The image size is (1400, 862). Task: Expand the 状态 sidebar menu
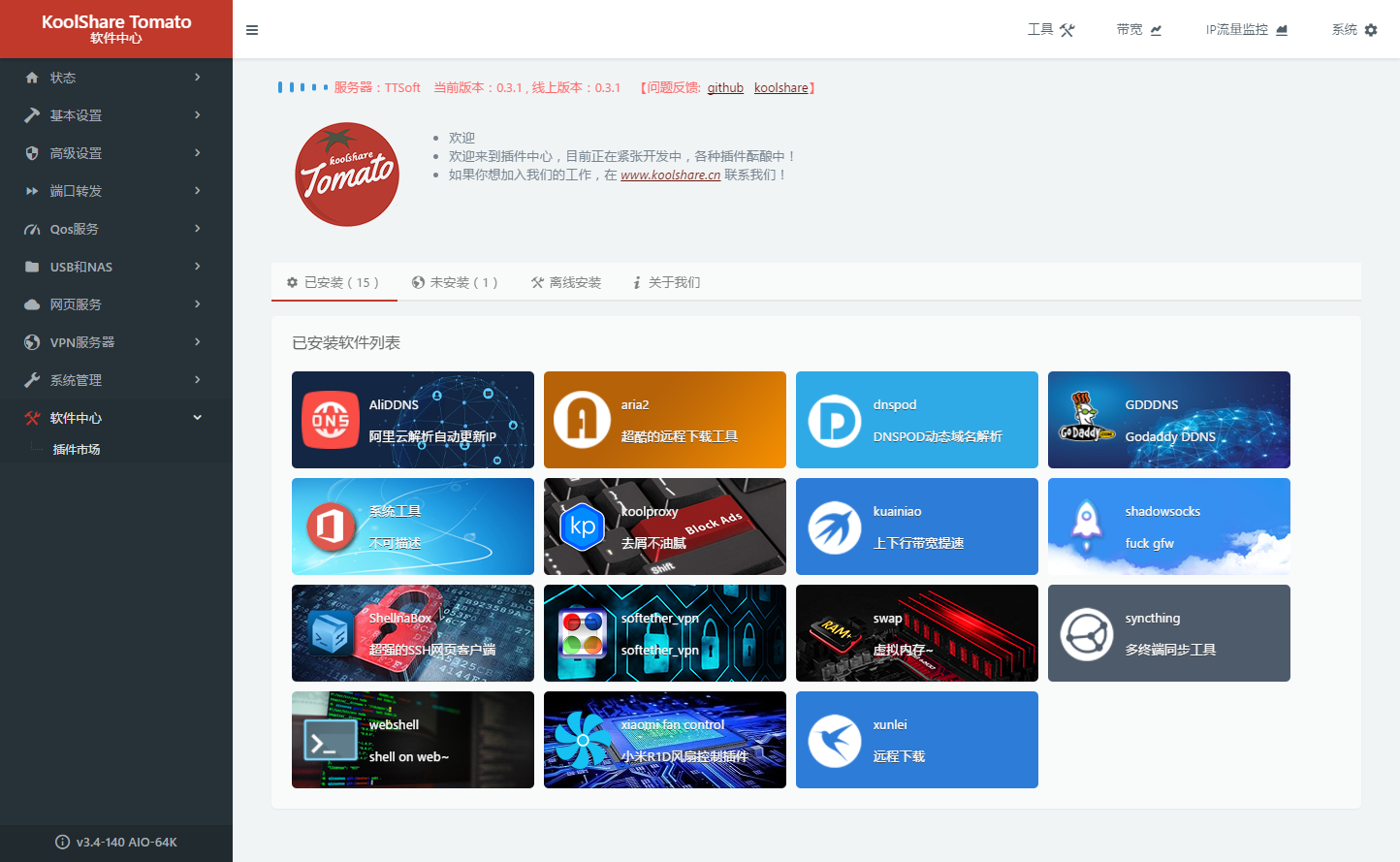click(x=116, y=78)
